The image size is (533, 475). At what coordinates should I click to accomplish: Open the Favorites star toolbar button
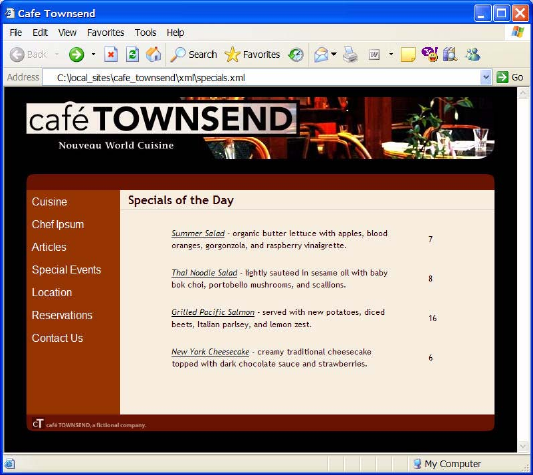click(x=252, y=54)
